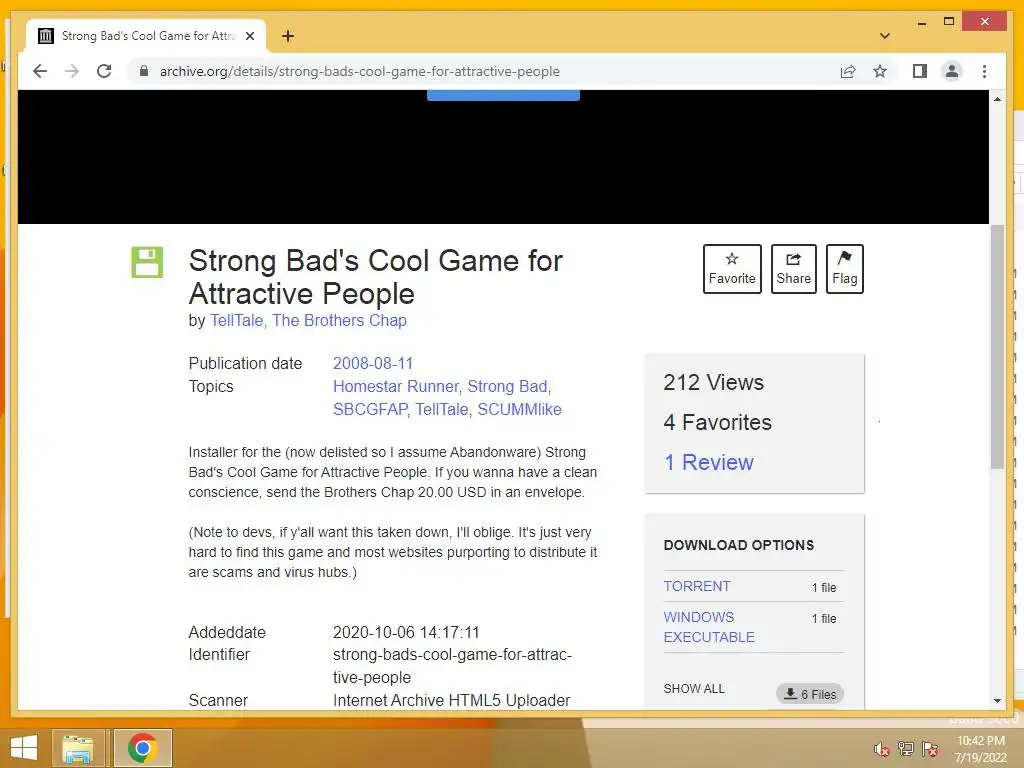Reload the archive.org page

[x=104, y=71]
